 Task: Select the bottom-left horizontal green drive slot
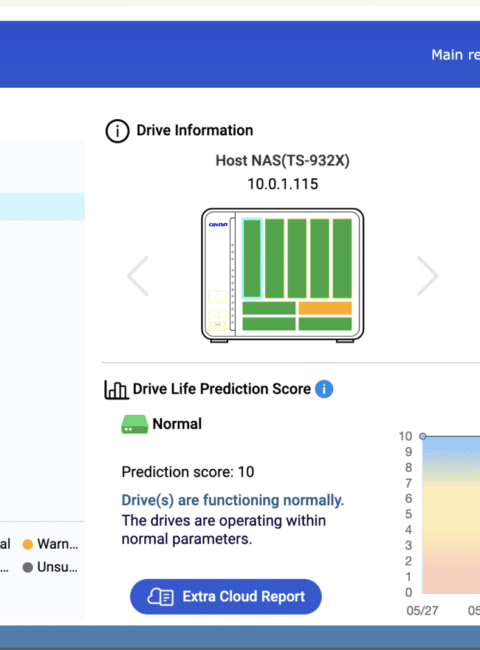click(269, 324)
